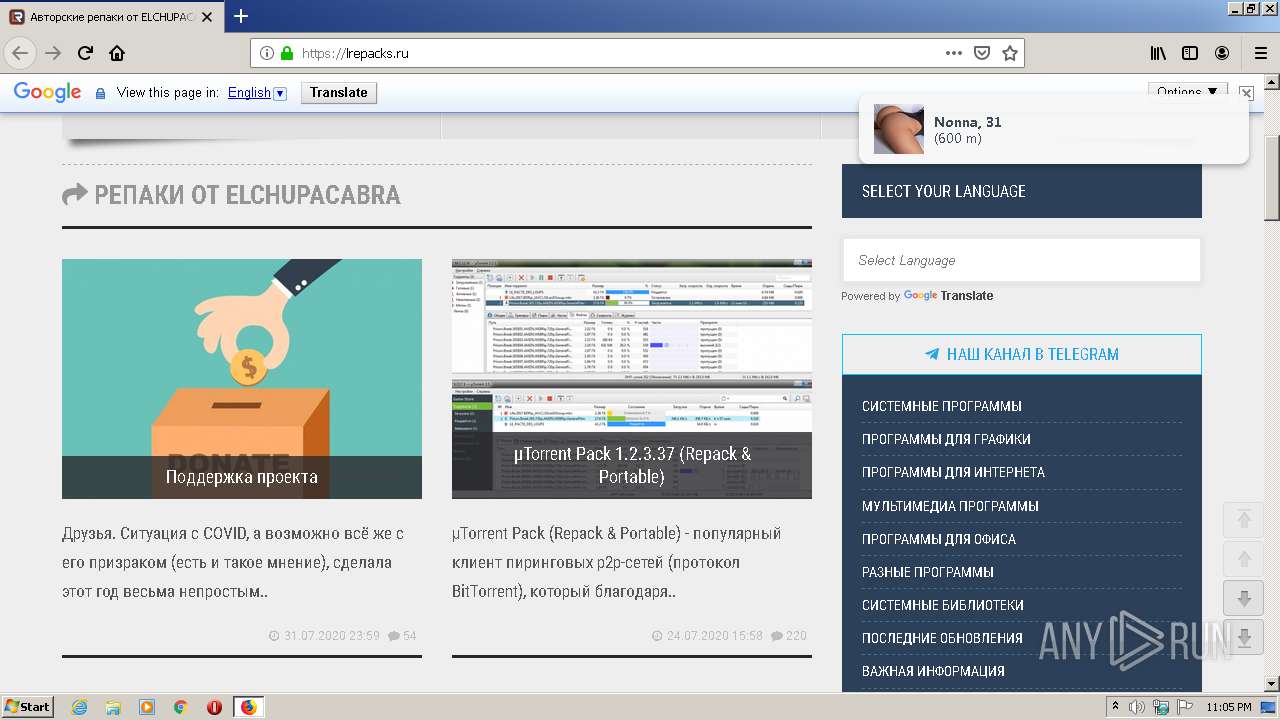Open the ПРОГРАММЫ ДЛЯ ОФИСА category

coord(939,539)
